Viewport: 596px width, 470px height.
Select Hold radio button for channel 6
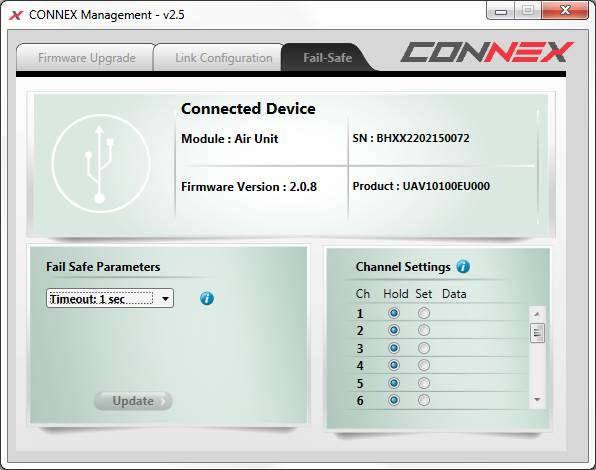point(394,400)
